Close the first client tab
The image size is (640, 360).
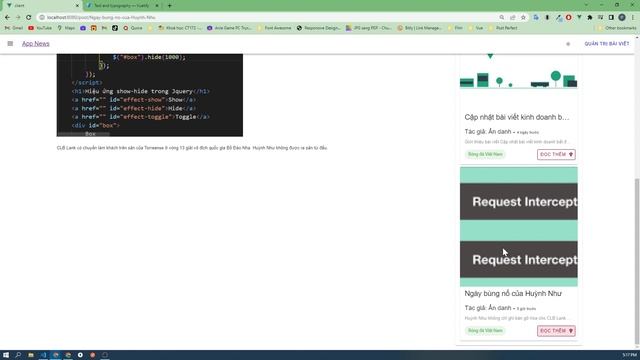[77, 6]
